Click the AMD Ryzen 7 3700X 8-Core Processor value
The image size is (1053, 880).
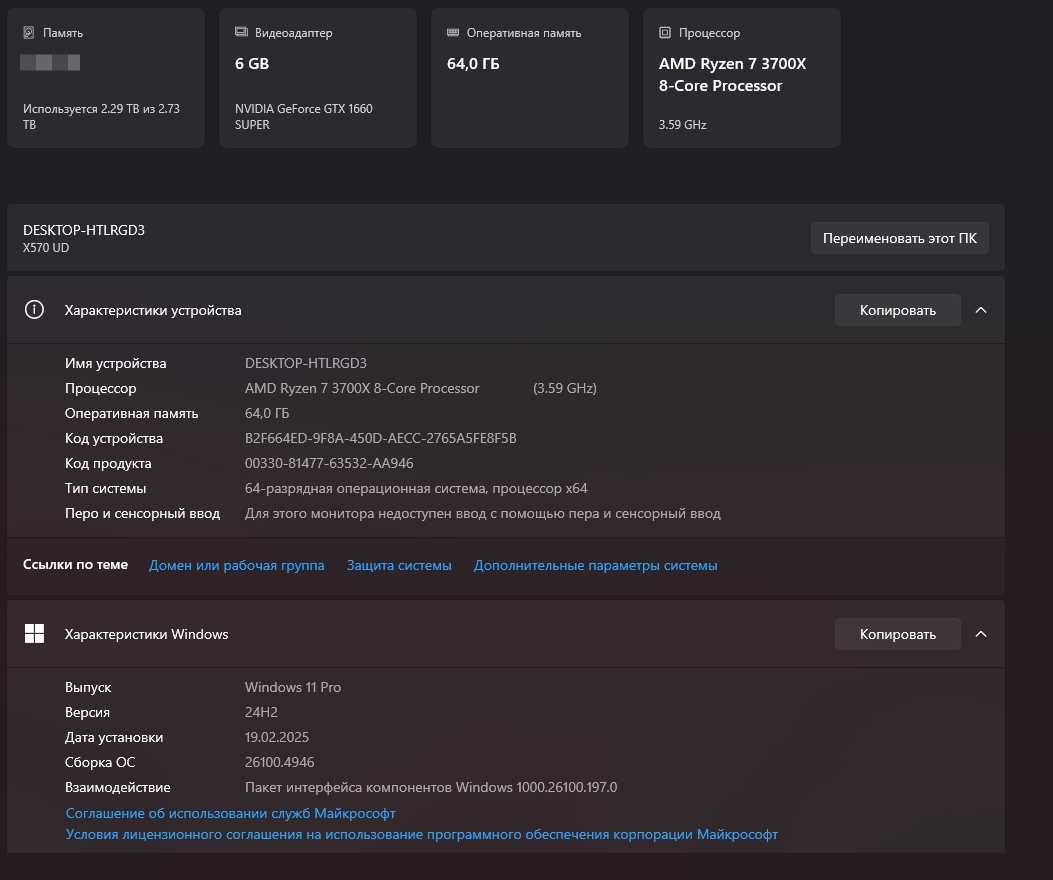tap(362, 388)
